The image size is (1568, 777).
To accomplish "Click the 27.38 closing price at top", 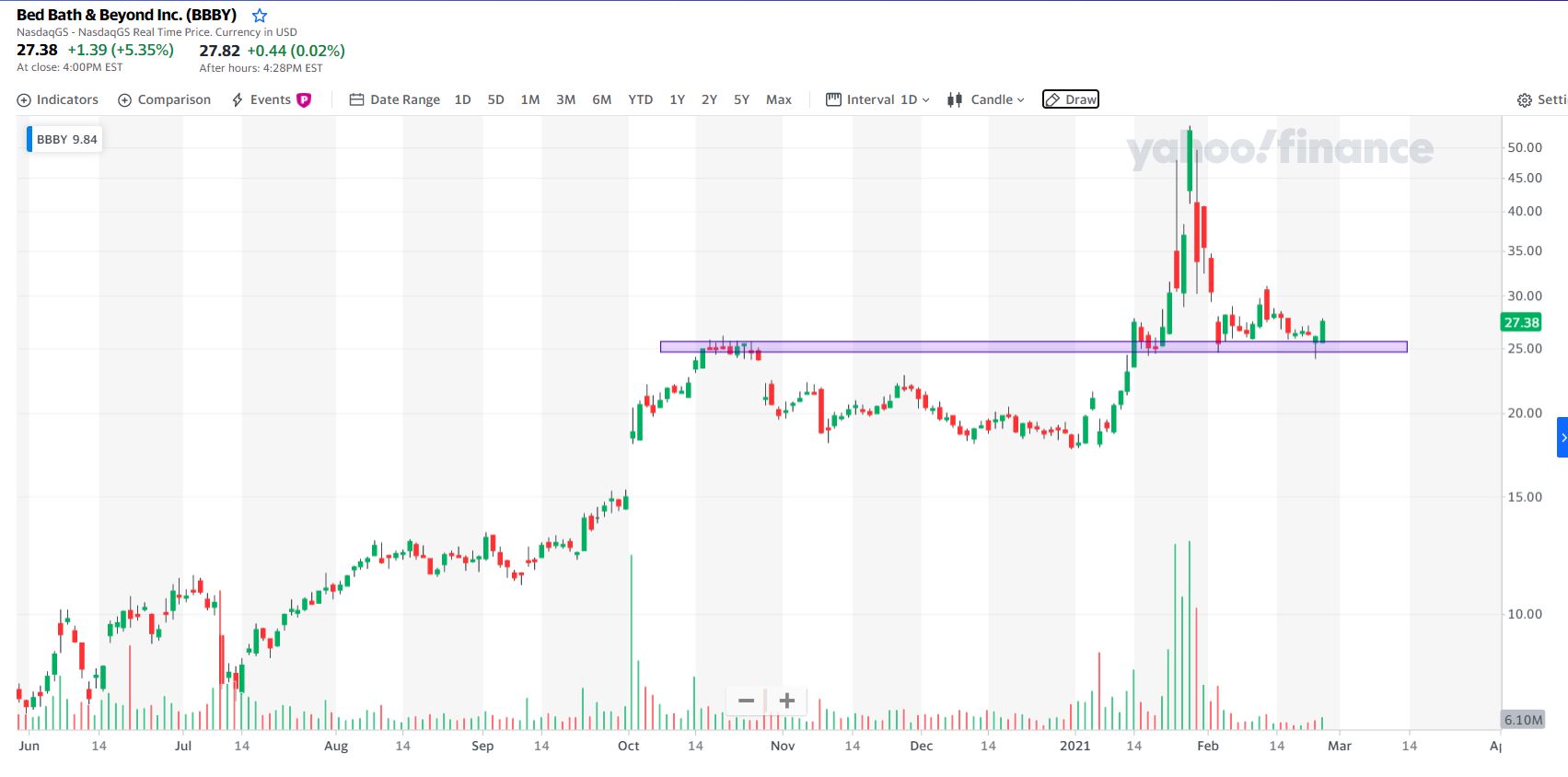I will tap(37, 50).
